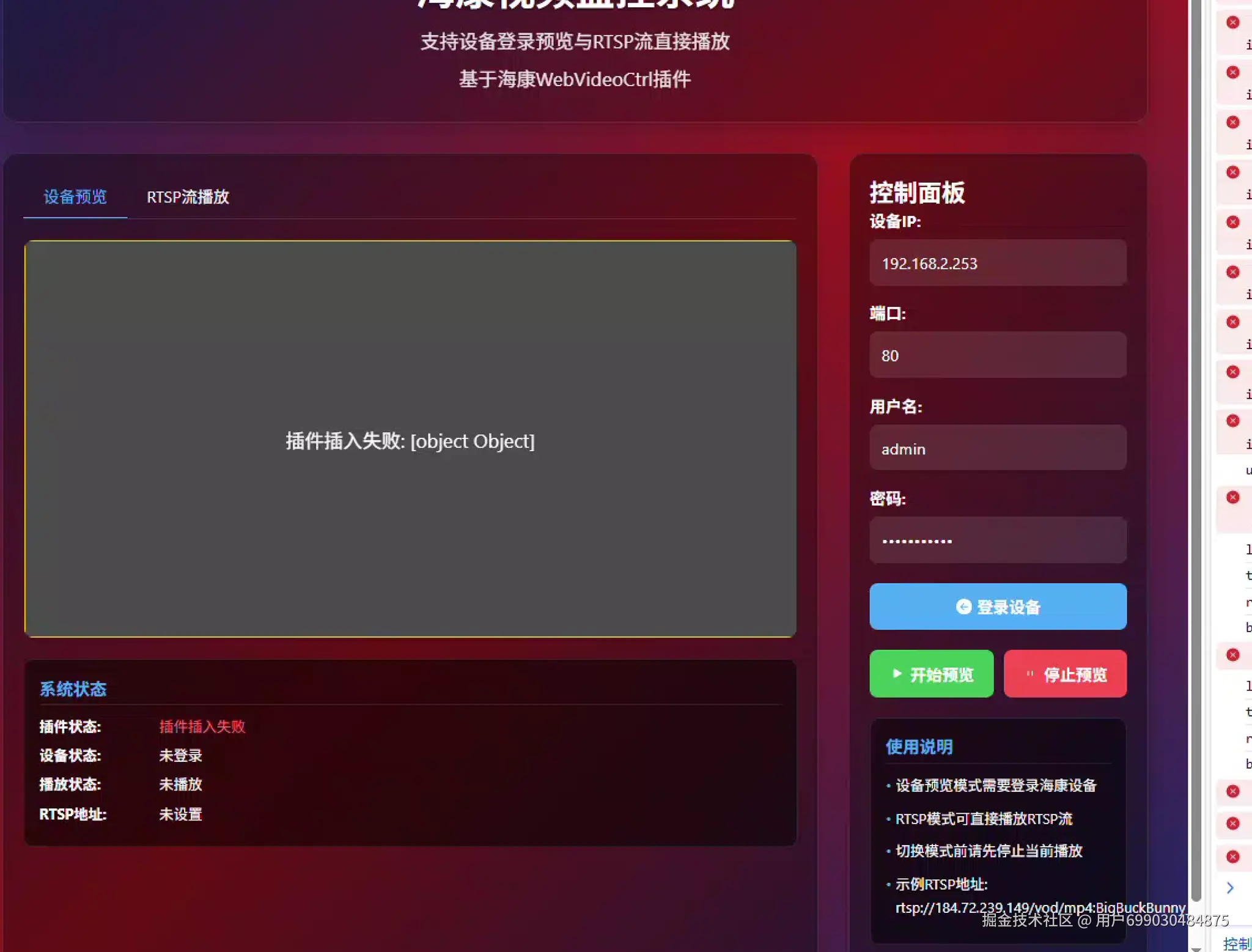Open the RTSP流播放 tab
The width and height of the screenshot is (1252, 952).
pyautogui.click(x=188, y=197)
